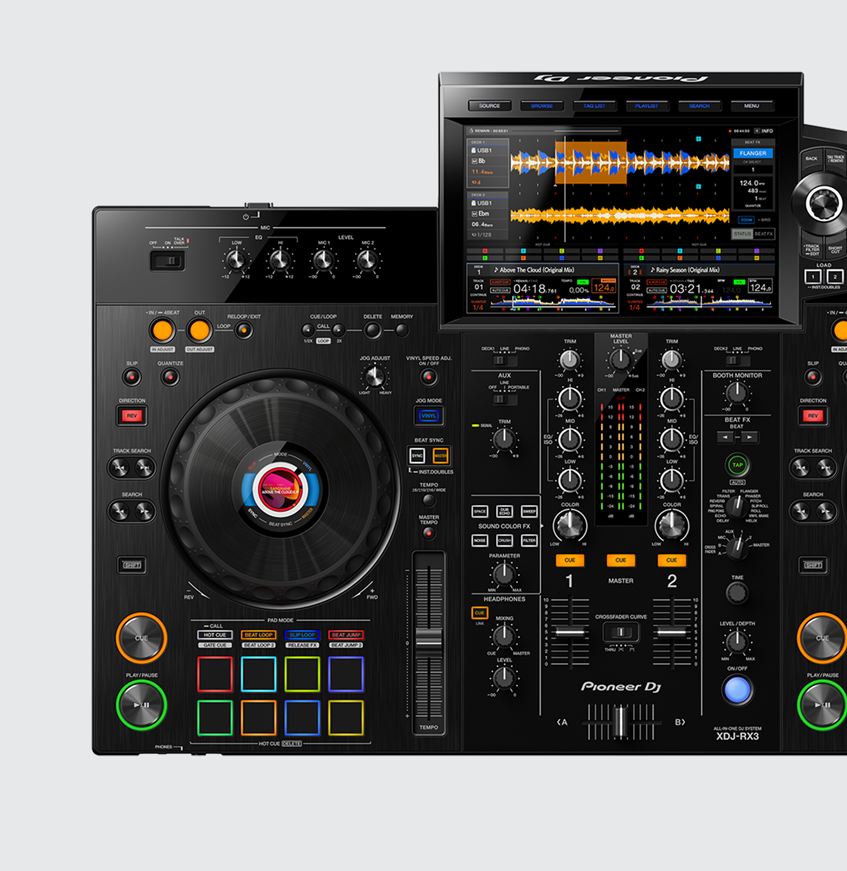Tap the blue performance pad in the bottom row

point(302,718)
